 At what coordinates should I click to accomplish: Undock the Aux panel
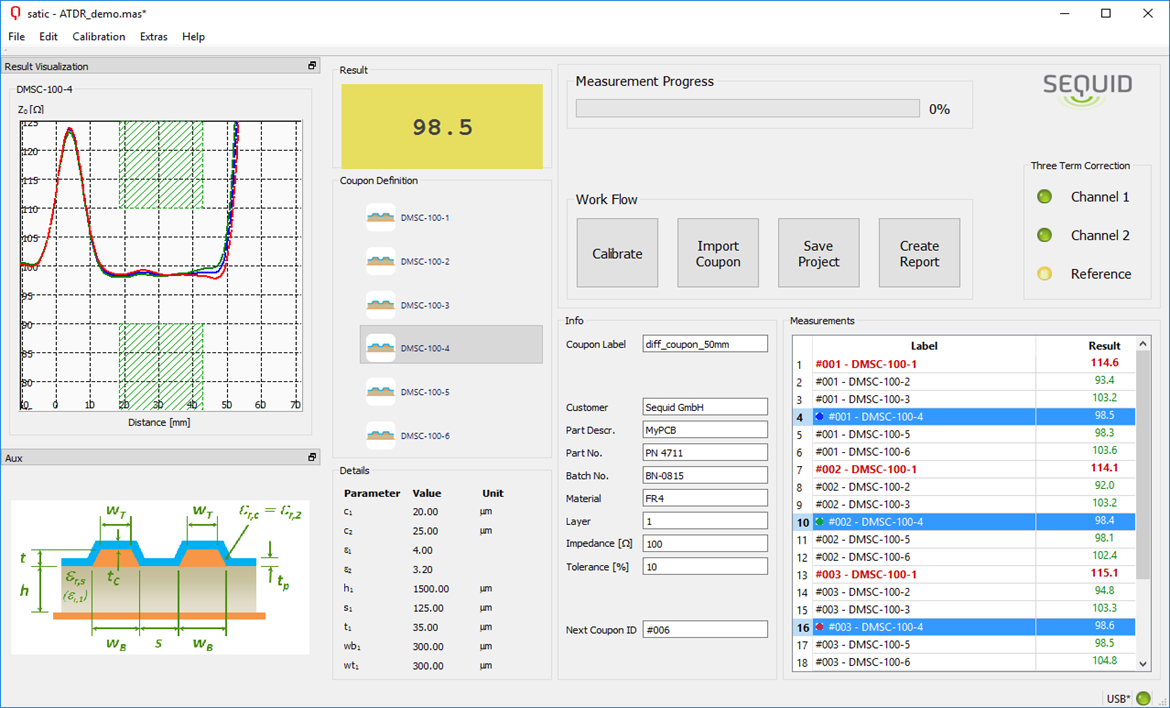tap(312, 457)
